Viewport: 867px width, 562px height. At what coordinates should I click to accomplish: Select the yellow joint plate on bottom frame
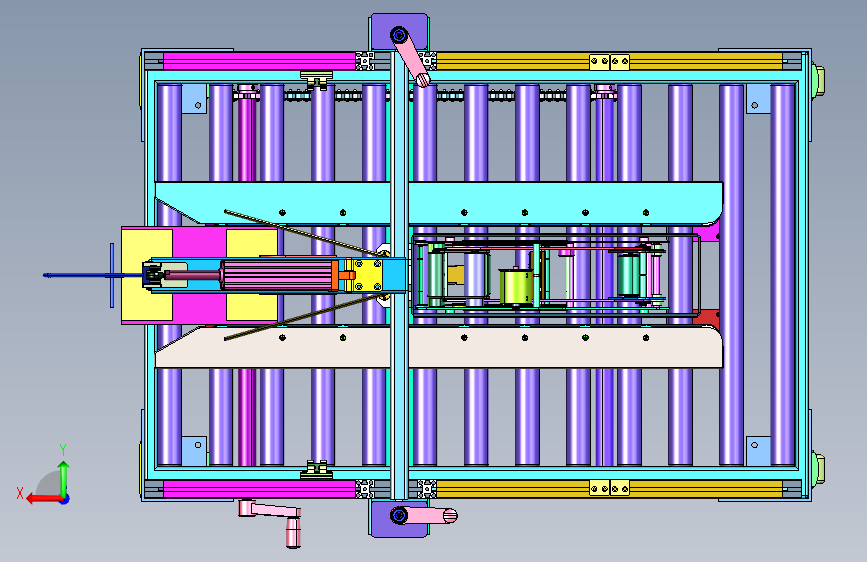[x=609, y=488]
